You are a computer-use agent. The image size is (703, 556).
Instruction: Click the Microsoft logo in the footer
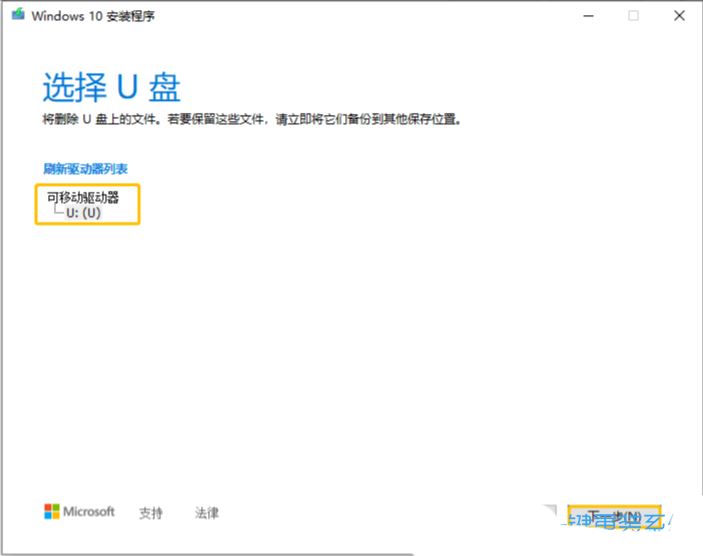point(79,512)
